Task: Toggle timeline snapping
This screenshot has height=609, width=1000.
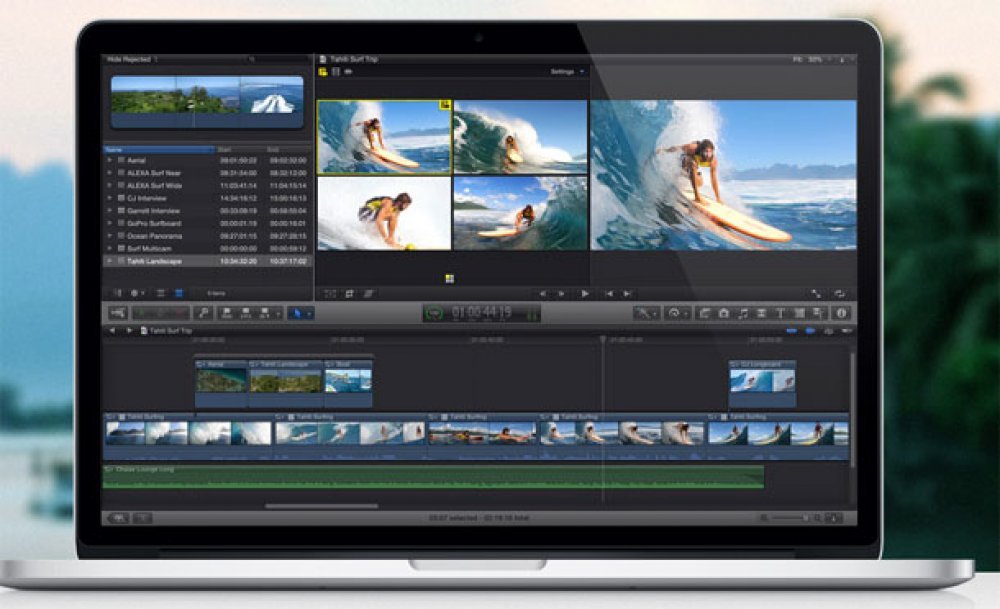Action: point(846,331)
